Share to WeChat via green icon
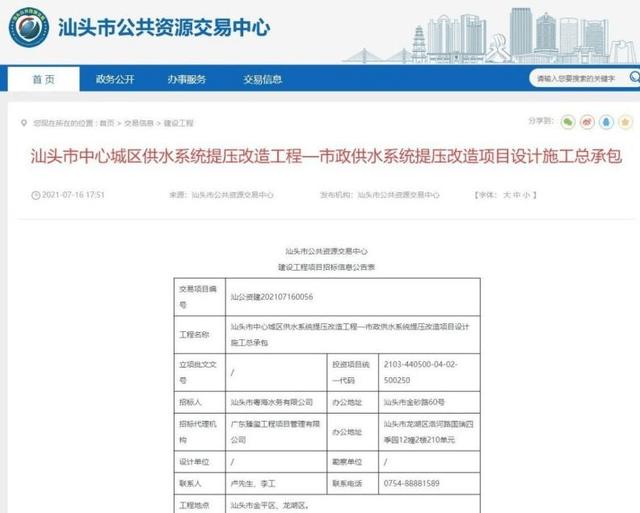The width and height of the screenshot is (640, 513). [568, 122]
